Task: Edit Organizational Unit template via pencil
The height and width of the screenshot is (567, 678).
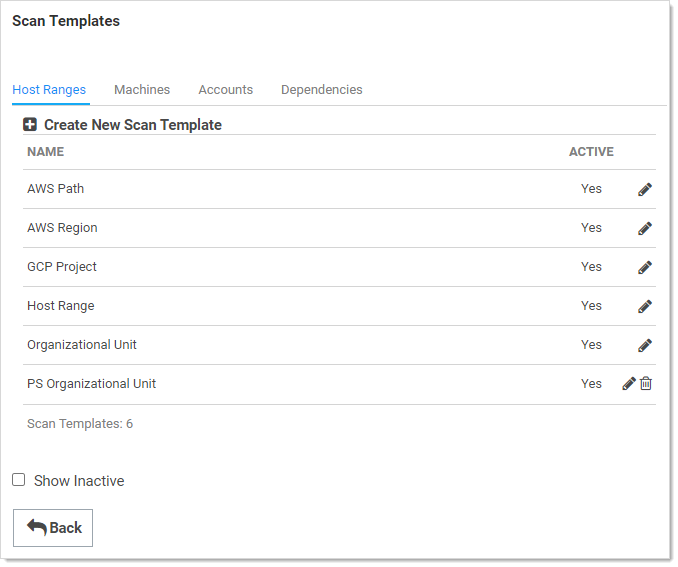Action: (x=645, y=345)
